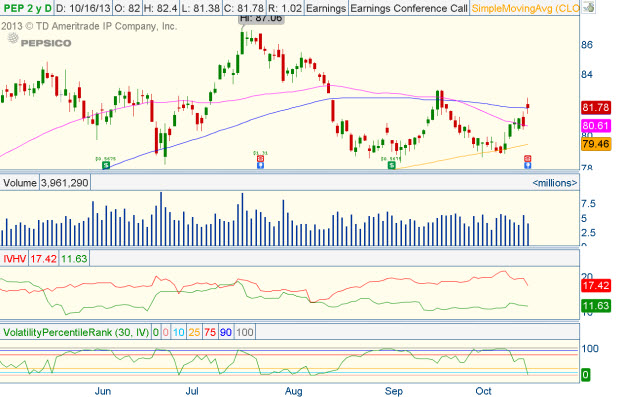The image size is (625, 397).
Task: Select the PEP 2 y D symbol label
Action: (27, 8)
